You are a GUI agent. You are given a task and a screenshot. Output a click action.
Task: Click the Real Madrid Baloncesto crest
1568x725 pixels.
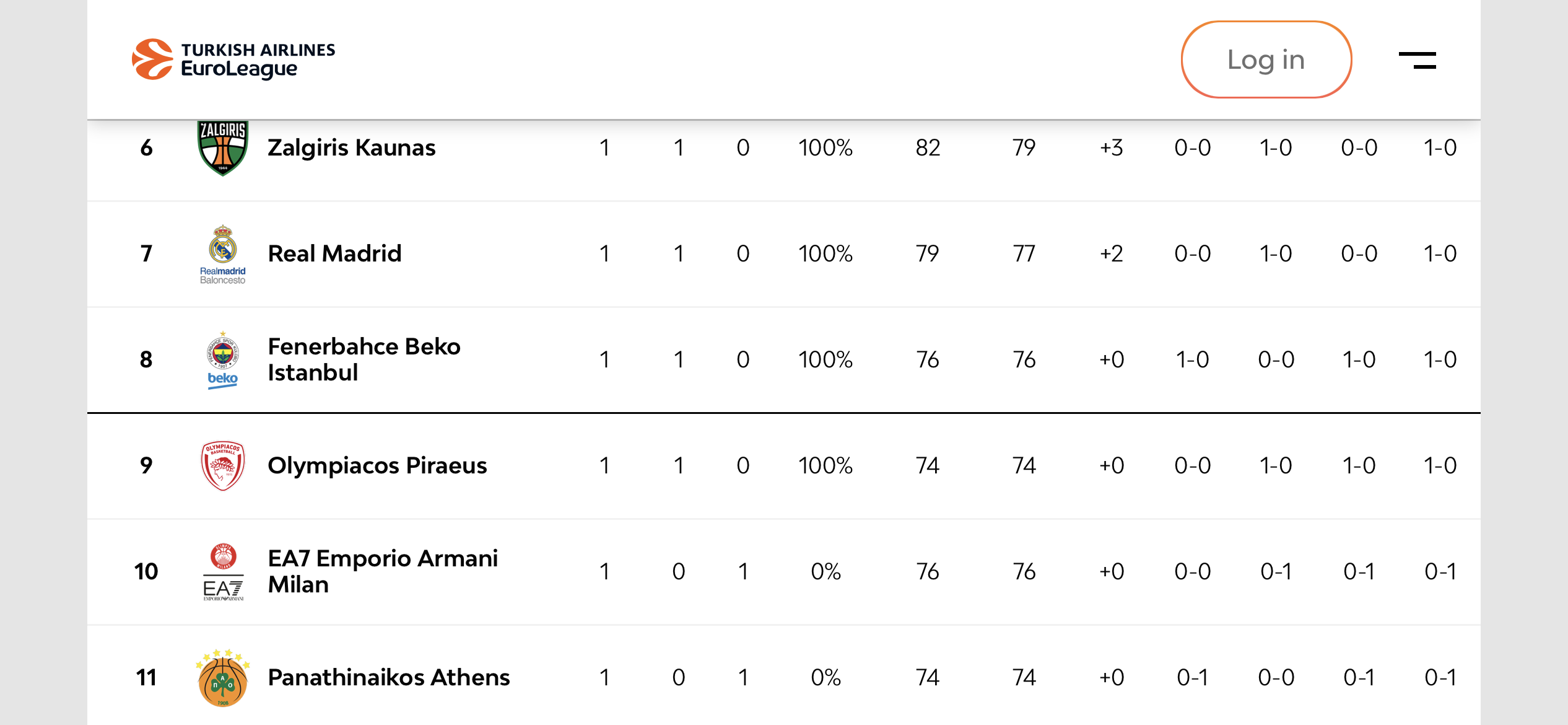pyautogui.click(x=223, y=254)
